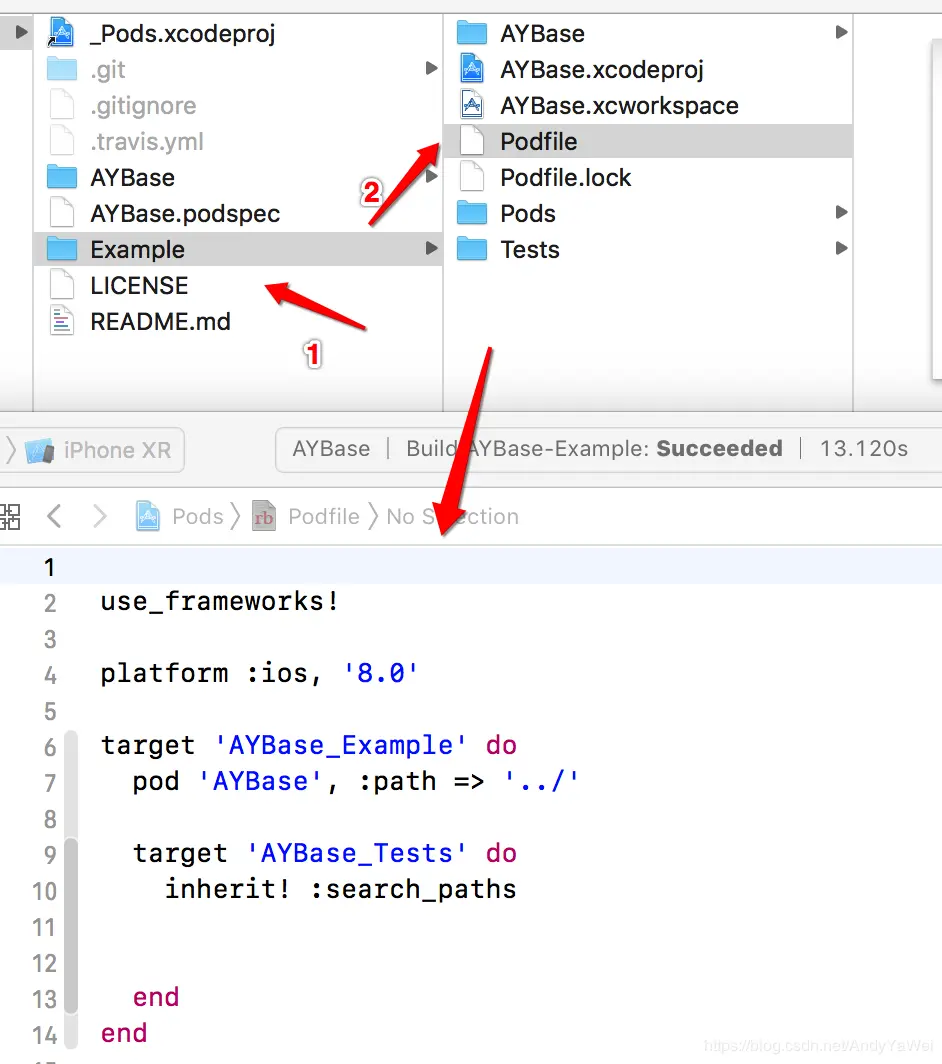Open the _Pods.xcodeproj file icon
Viewport: 942px width, 1064px height.
pos(61,33)
